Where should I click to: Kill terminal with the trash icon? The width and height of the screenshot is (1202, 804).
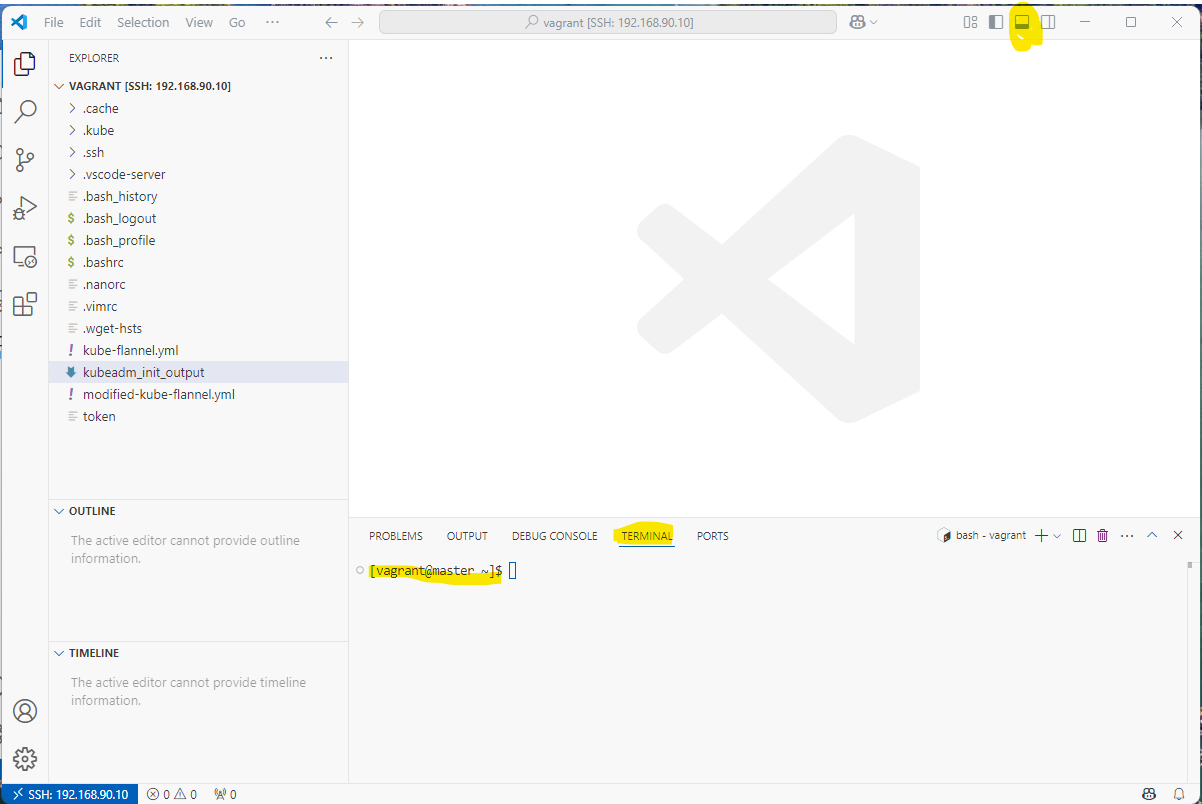(x=1103, y=536)
